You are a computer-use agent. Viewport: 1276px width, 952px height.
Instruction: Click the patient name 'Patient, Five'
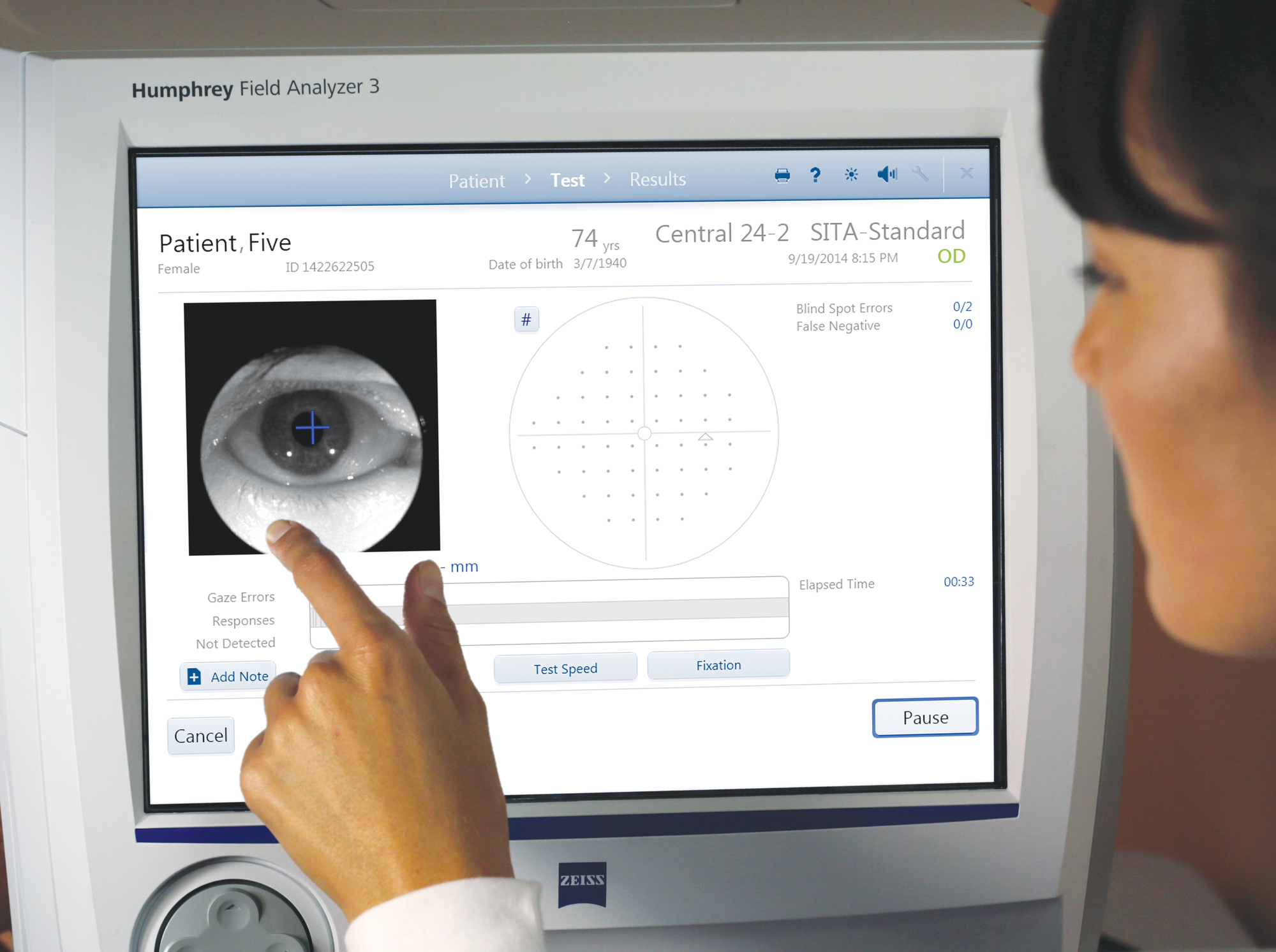[225, 243]
